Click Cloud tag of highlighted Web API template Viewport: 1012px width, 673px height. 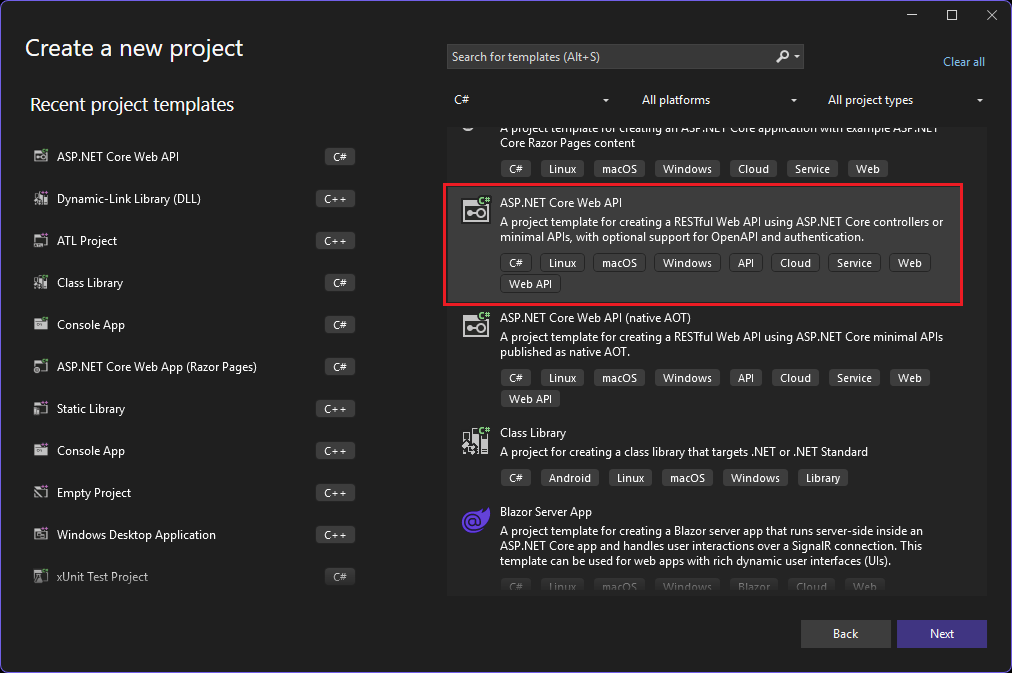(x=795, y=263)
